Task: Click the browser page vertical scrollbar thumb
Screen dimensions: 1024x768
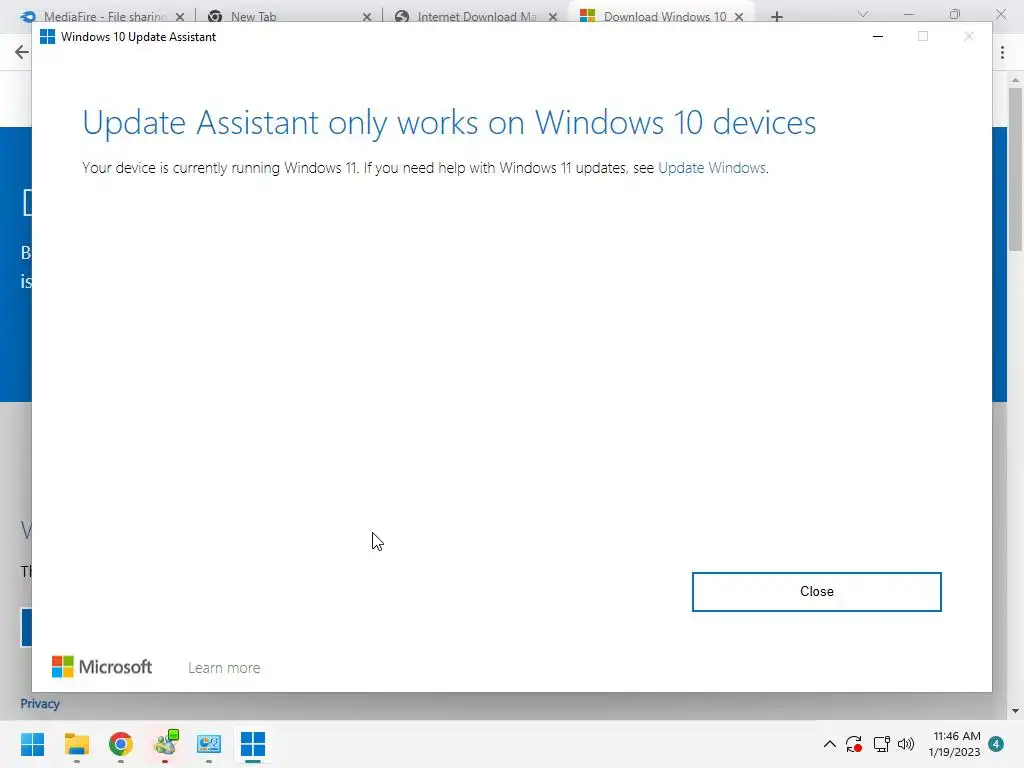Action: tap(1015, 169)
